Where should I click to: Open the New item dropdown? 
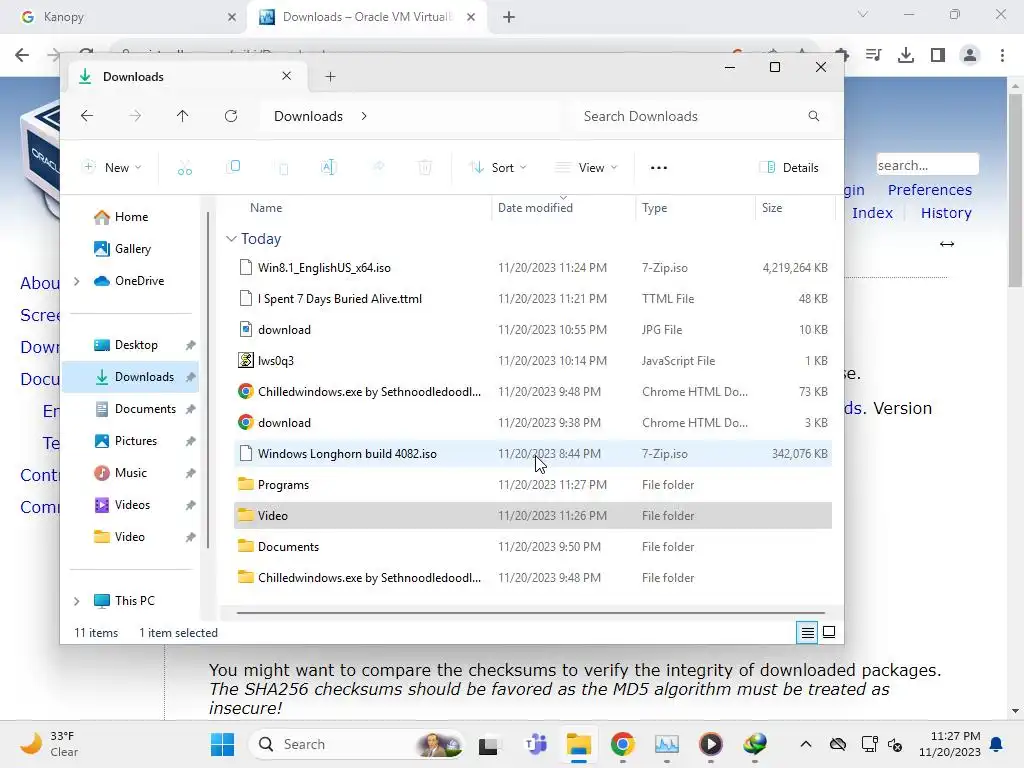(112, 168)
